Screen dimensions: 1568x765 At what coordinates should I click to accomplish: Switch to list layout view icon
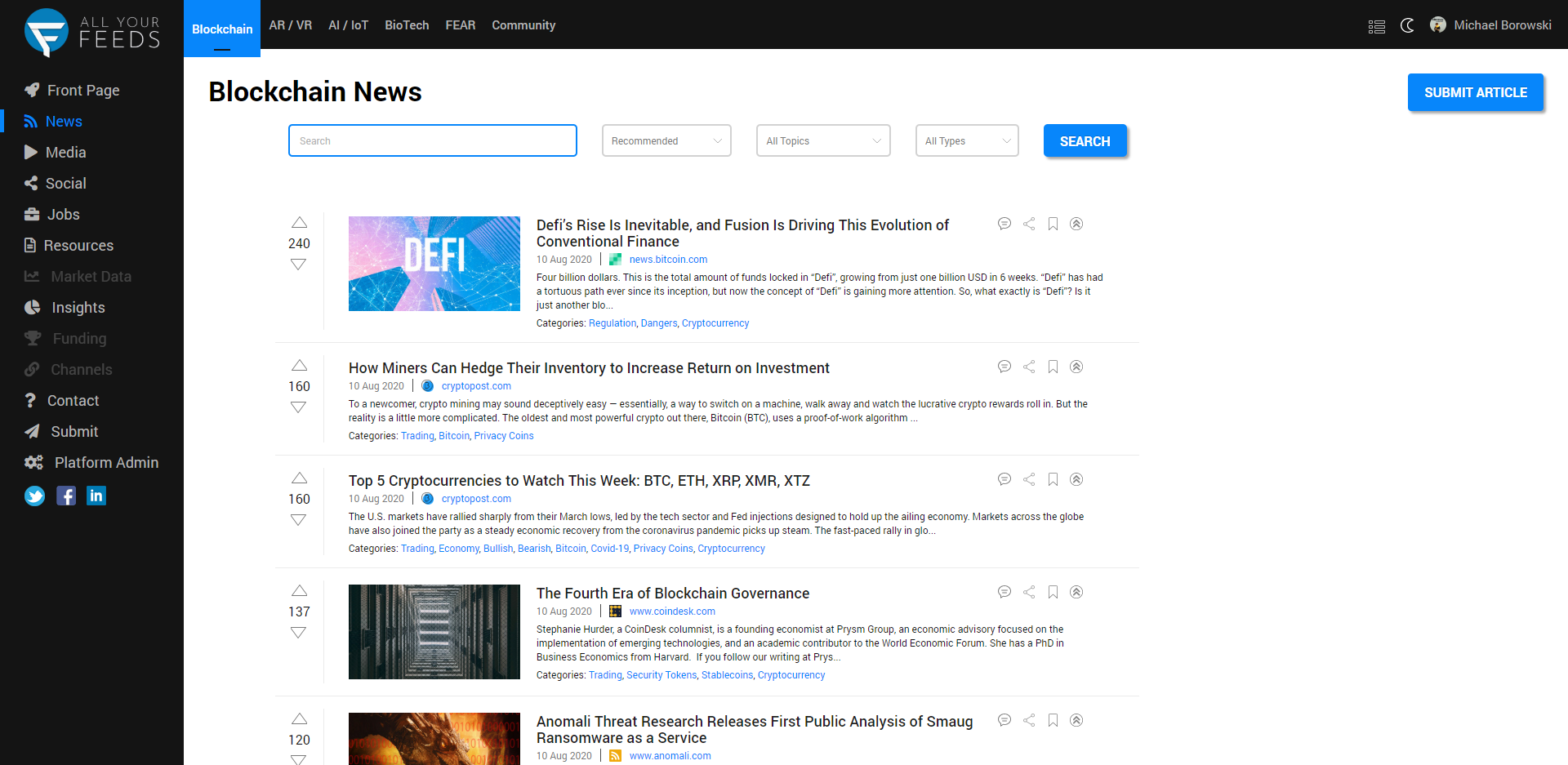(1377, 26)
